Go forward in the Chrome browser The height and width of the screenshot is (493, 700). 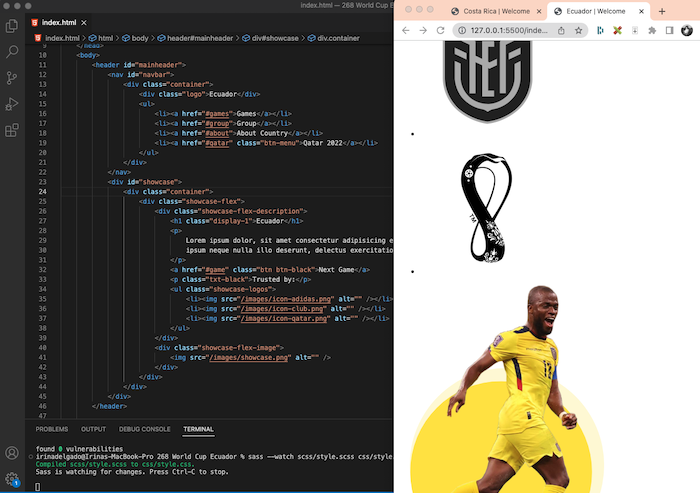[x=423, y=30]
